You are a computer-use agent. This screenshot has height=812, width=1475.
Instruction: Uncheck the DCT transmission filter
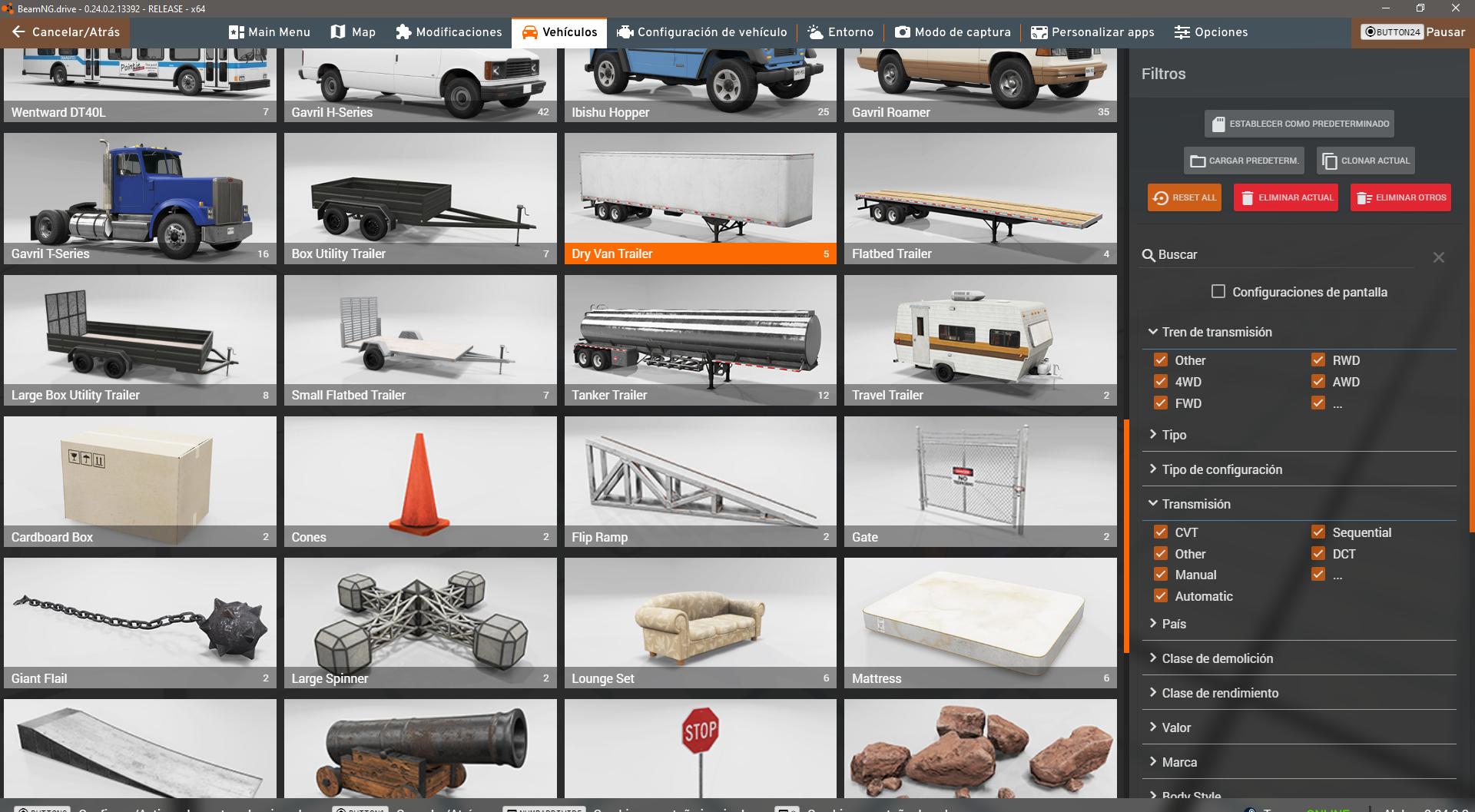1318,554
